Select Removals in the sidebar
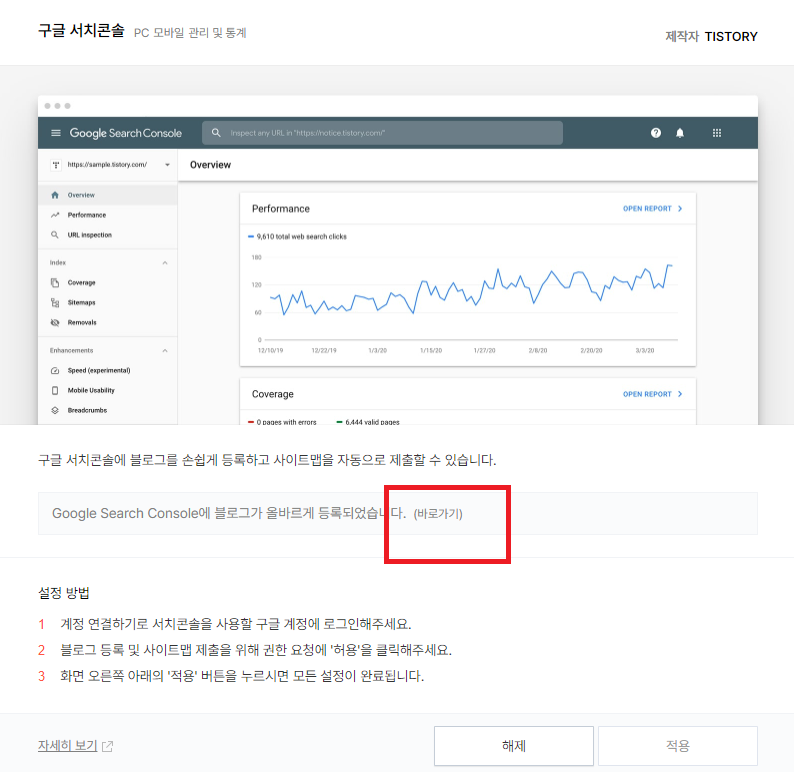Image resolution: width=794 pixels, height=772 pixels. click(x=108, y=322)
